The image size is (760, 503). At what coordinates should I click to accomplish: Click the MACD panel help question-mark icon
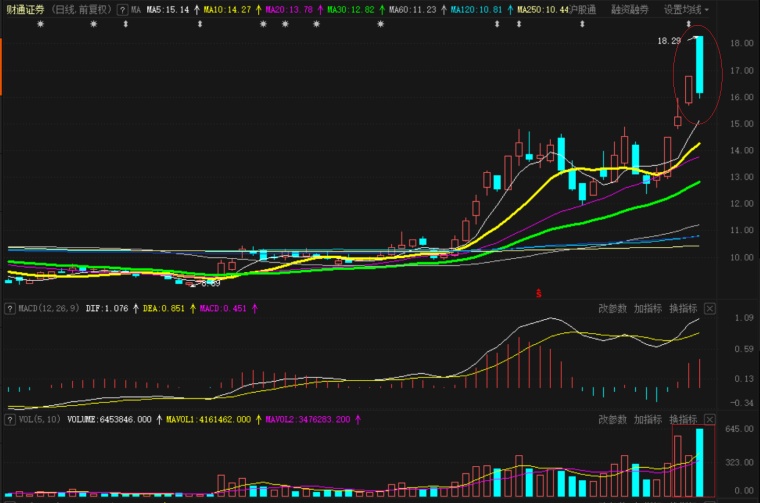[10, 309]
